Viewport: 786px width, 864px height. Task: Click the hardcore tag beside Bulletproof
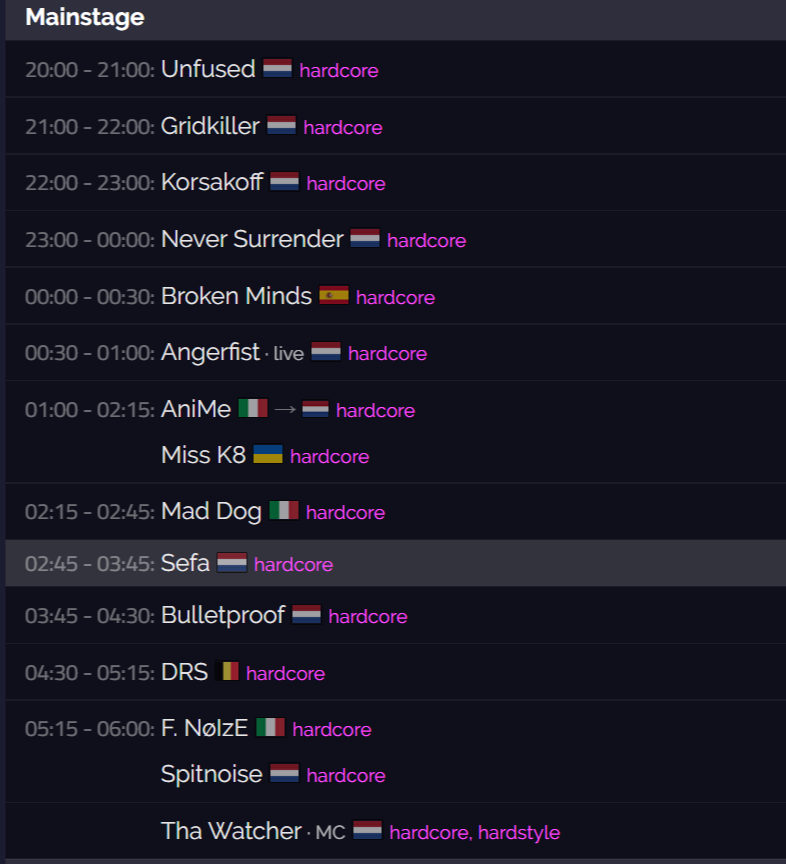(368, 617)
